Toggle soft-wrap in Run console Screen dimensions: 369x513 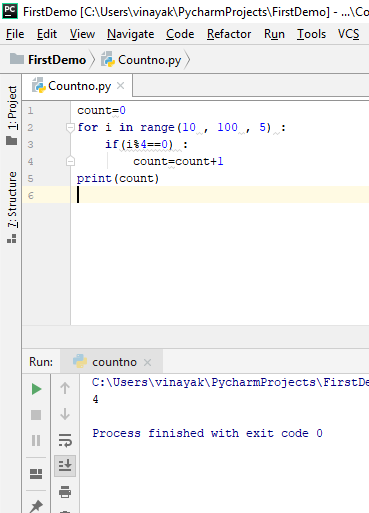pos(65,440)
